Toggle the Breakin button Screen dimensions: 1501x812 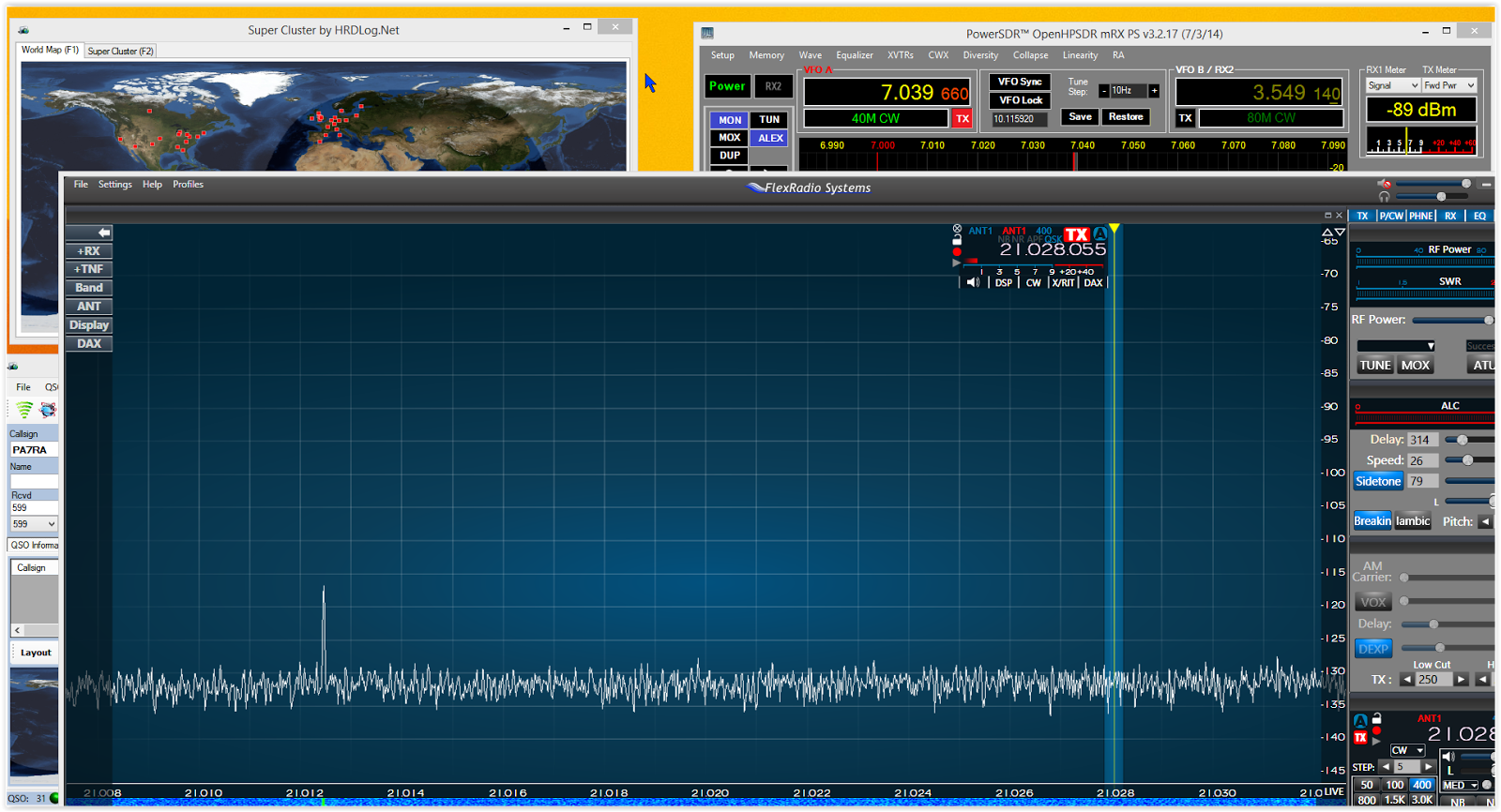click(x=1372, y=521)
